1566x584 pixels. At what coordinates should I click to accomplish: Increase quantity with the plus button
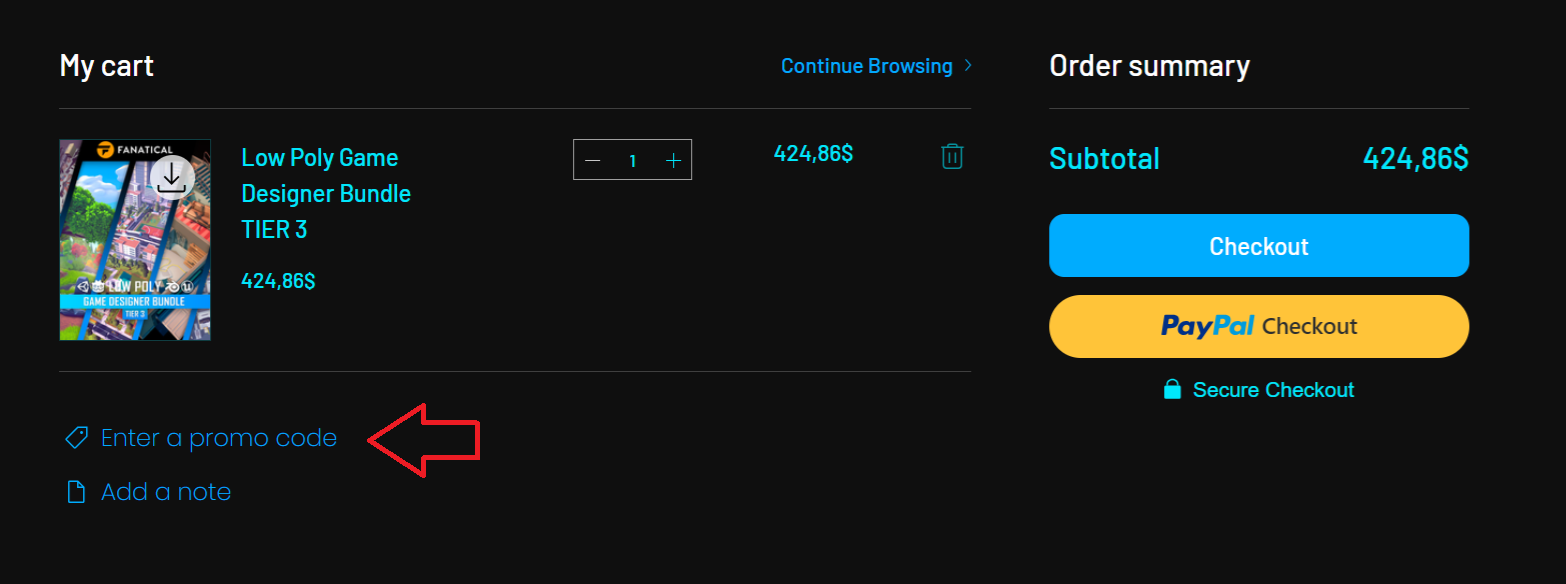coord(673,160)
